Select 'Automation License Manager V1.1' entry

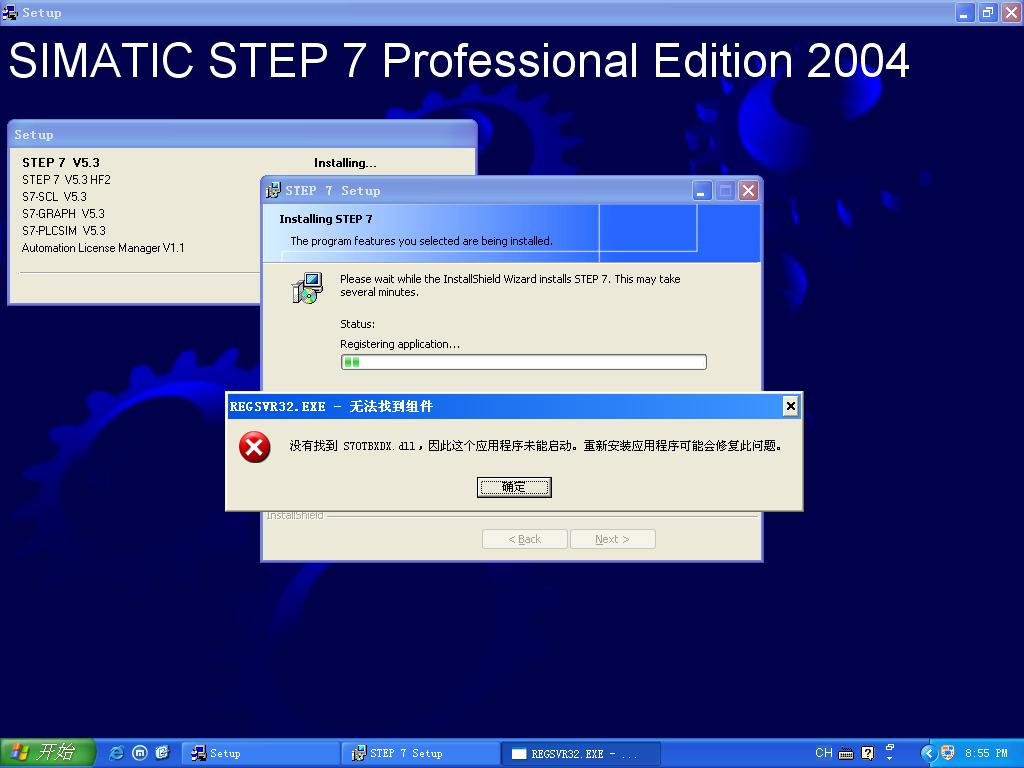(103, 248)
